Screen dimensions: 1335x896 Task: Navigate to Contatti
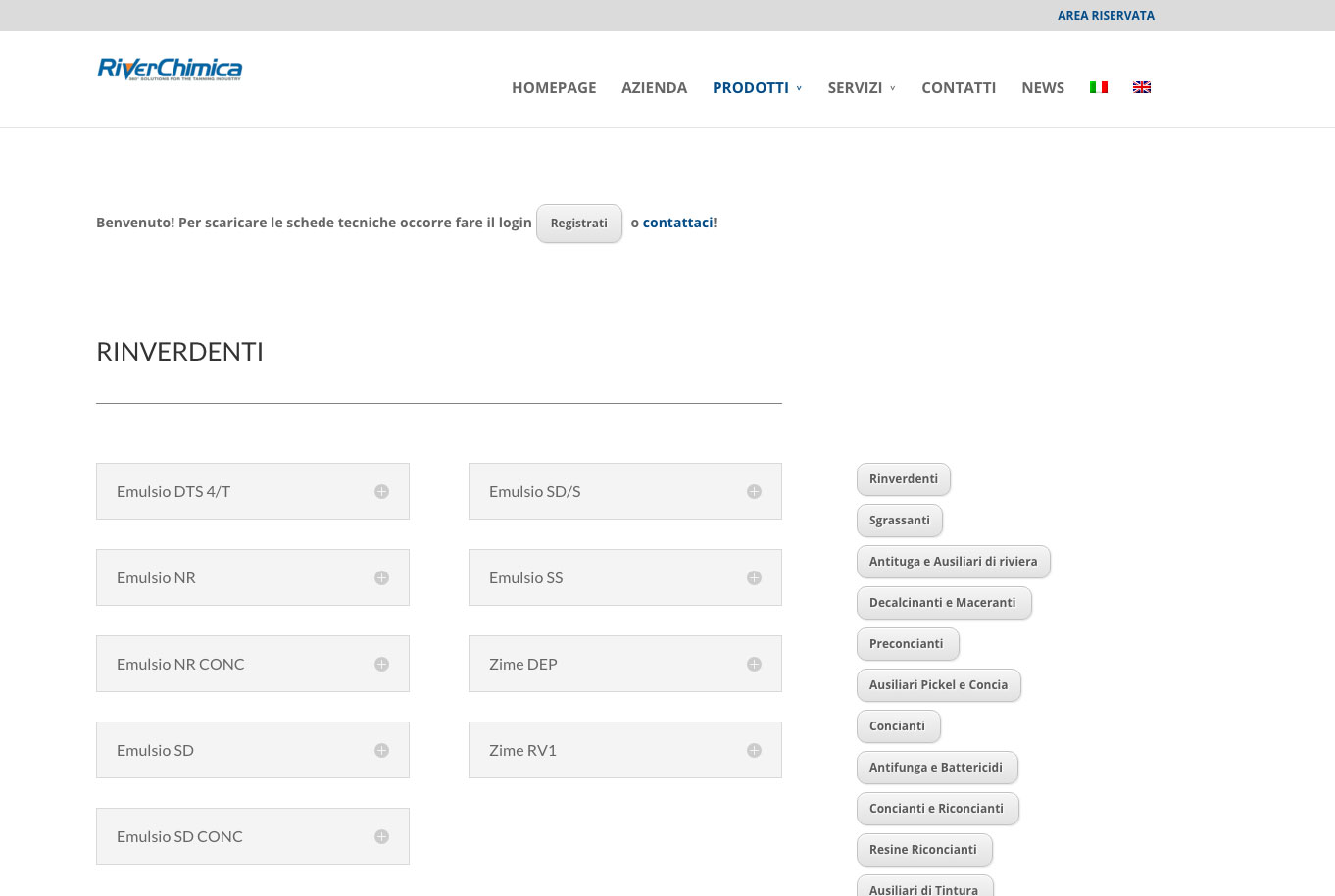click(959, 88)
